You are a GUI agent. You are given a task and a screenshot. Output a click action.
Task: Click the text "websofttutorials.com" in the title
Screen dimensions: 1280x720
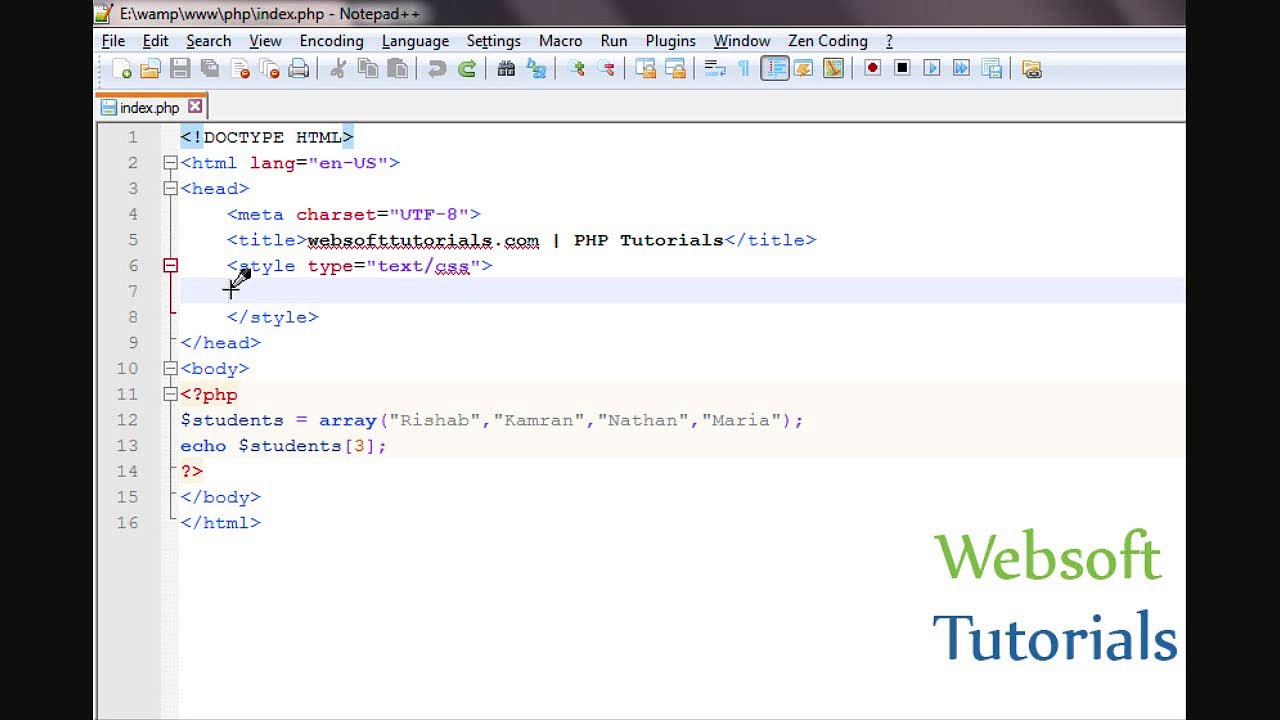tap(423, 240)
